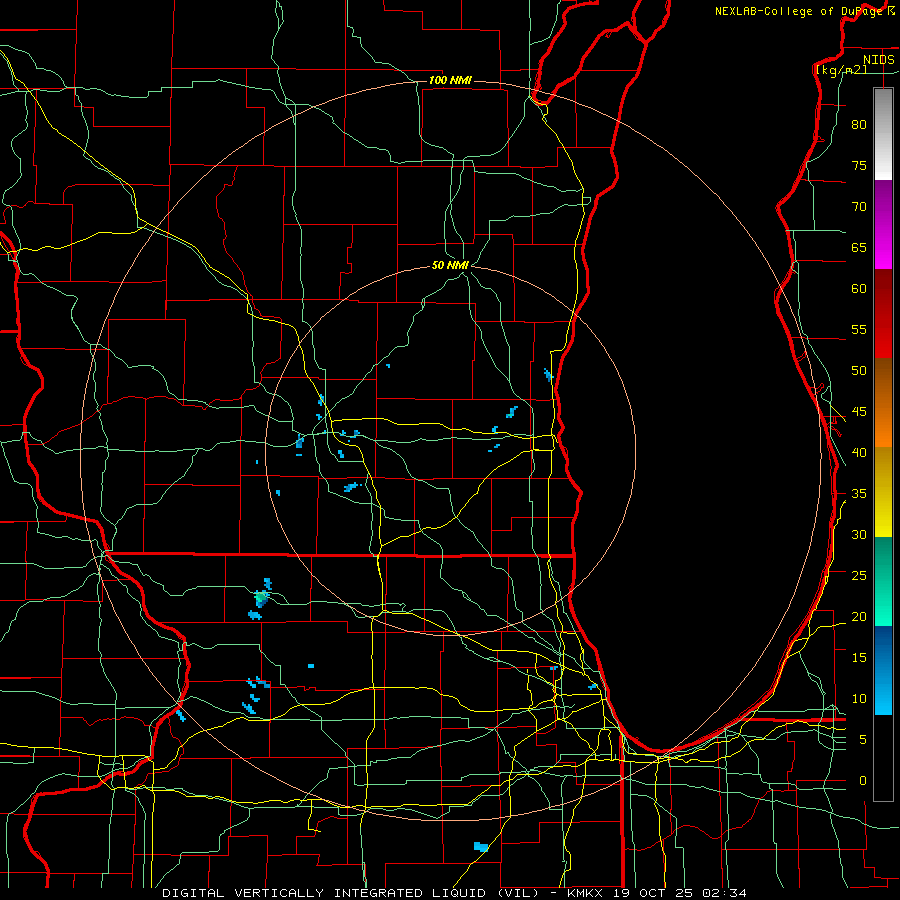The width and height of the screenshot is (900, 900).
Task: Pick the red segment of the color bar
Action: 883,314
